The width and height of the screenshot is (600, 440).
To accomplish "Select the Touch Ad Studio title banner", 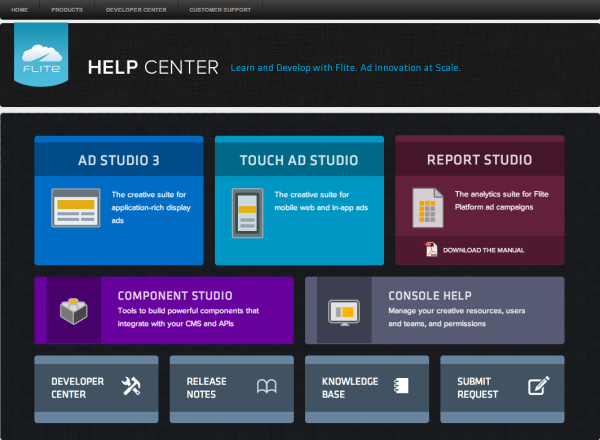I will click(x=299, y=160).
